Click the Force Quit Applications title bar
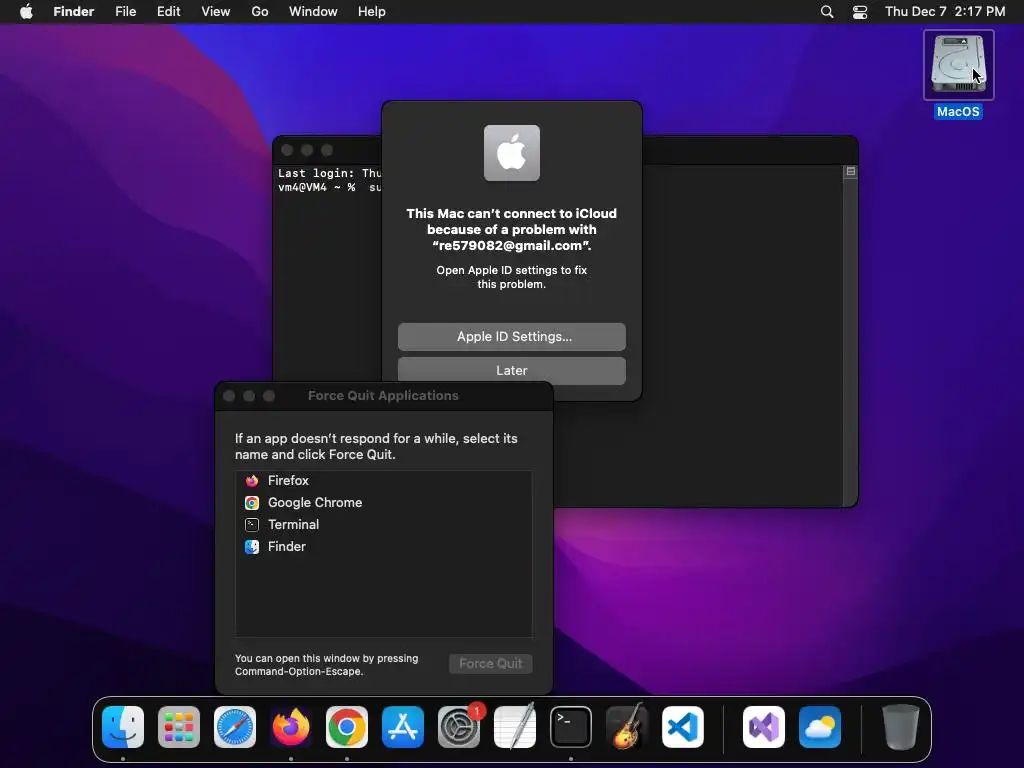Image resolution: width=1024 pixels, height=768 pixels. point(383,396)
